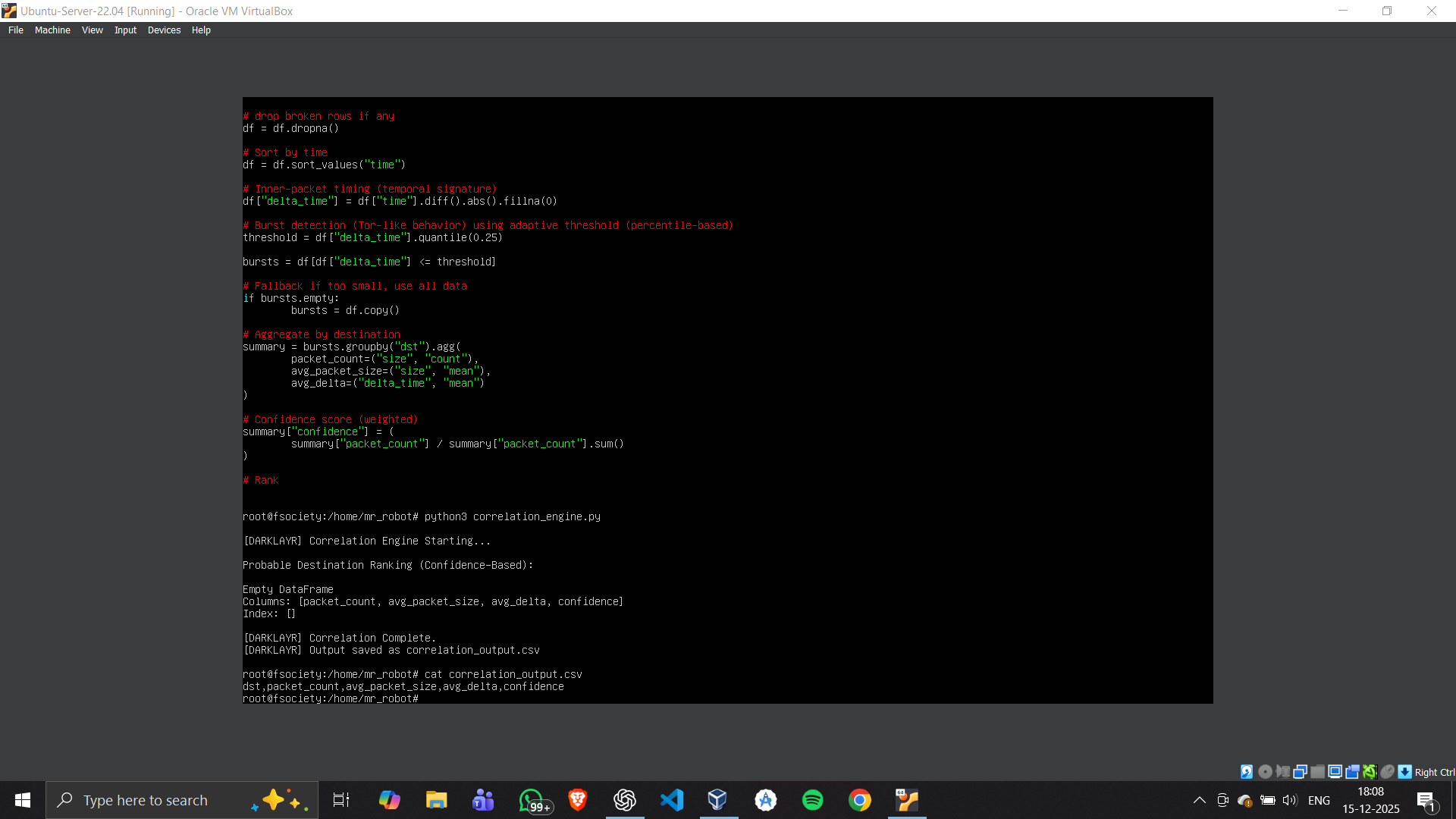The height and width of the screenshot is (819, 1456).
Task: Click the 'df = df.dropna()' code line
Action: click(x=291, y=128)
